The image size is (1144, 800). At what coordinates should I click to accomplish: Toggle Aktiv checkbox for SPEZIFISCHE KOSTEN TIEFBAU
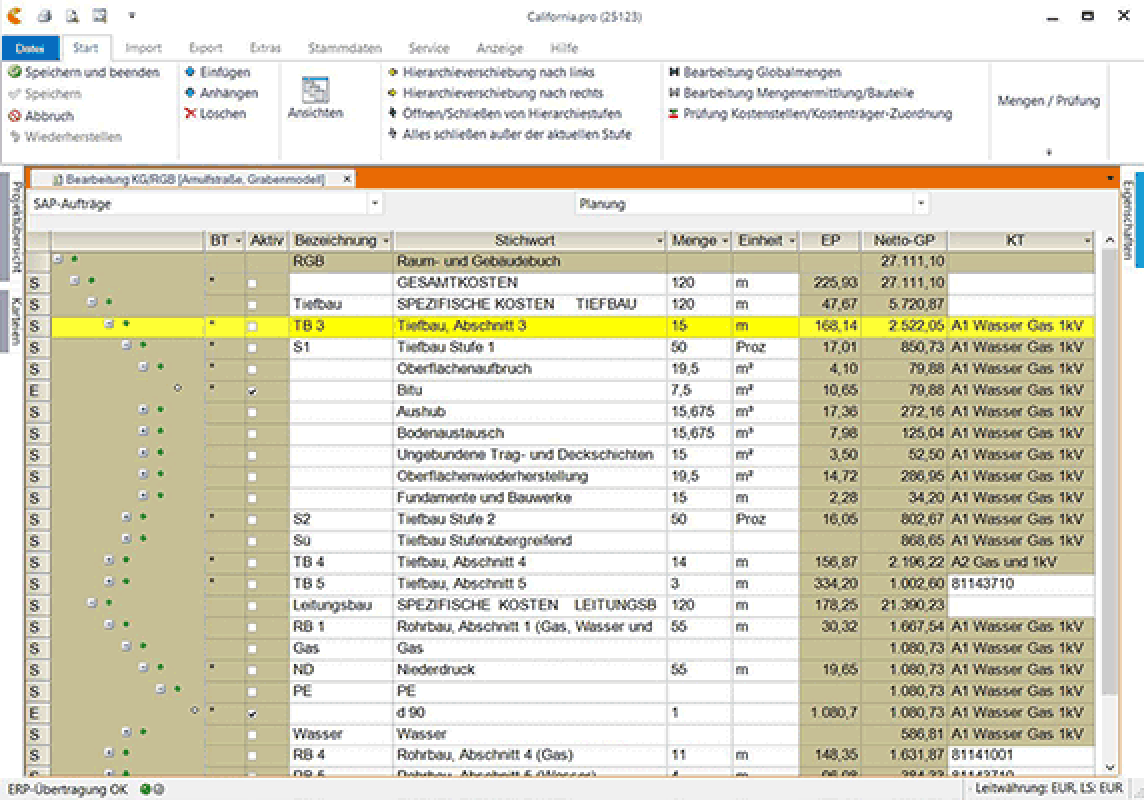252,305
